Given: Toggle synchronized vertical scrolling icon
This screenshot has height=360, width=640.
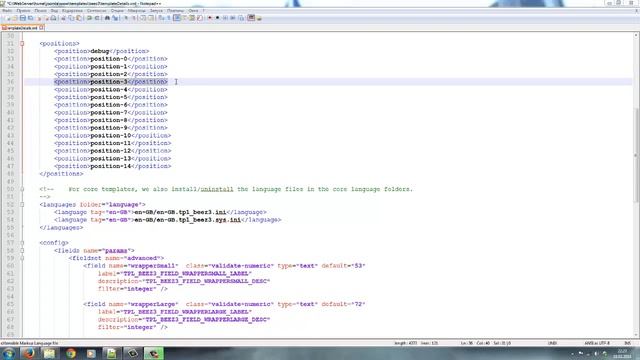Looking at the screenshot, I should point(143,18).
